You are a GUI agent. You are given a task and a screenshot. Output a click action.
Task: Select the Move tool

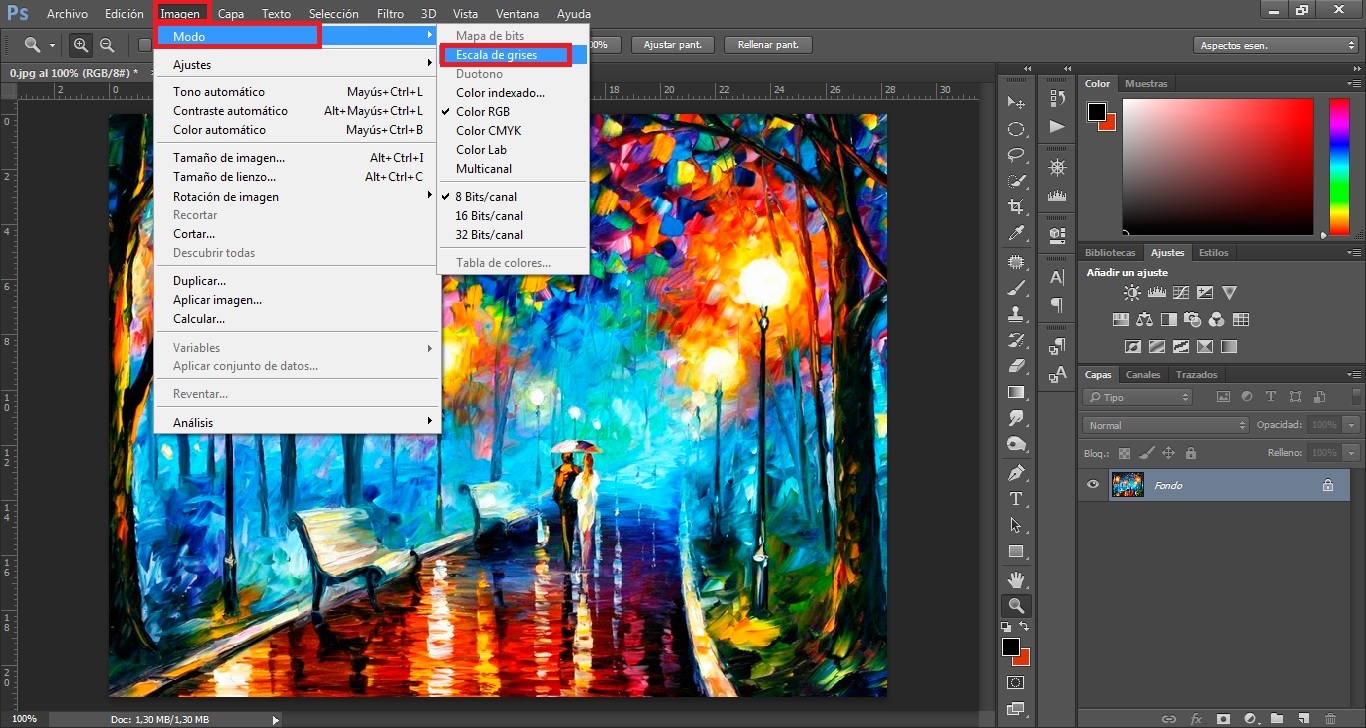[1016, 103]
